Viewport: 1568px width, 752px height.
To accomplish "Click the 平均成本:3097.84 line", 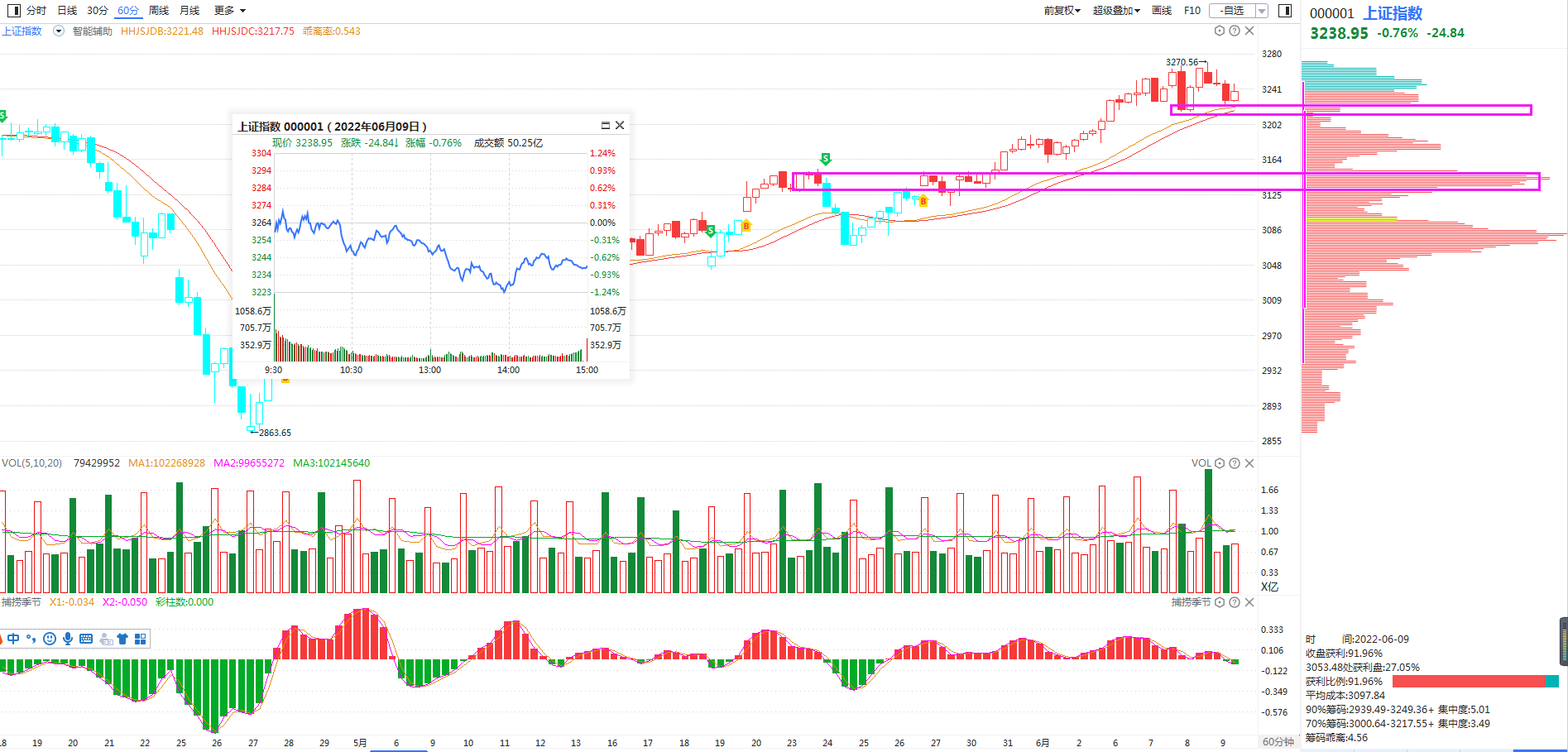I will 1345,696.
